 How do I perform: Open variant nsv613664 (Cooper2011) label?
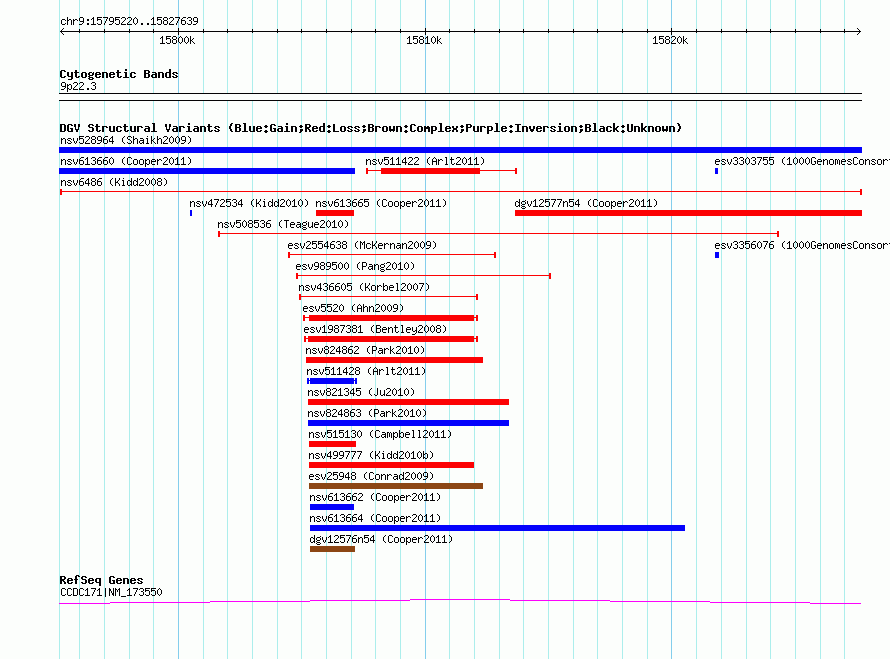point(375,518)
